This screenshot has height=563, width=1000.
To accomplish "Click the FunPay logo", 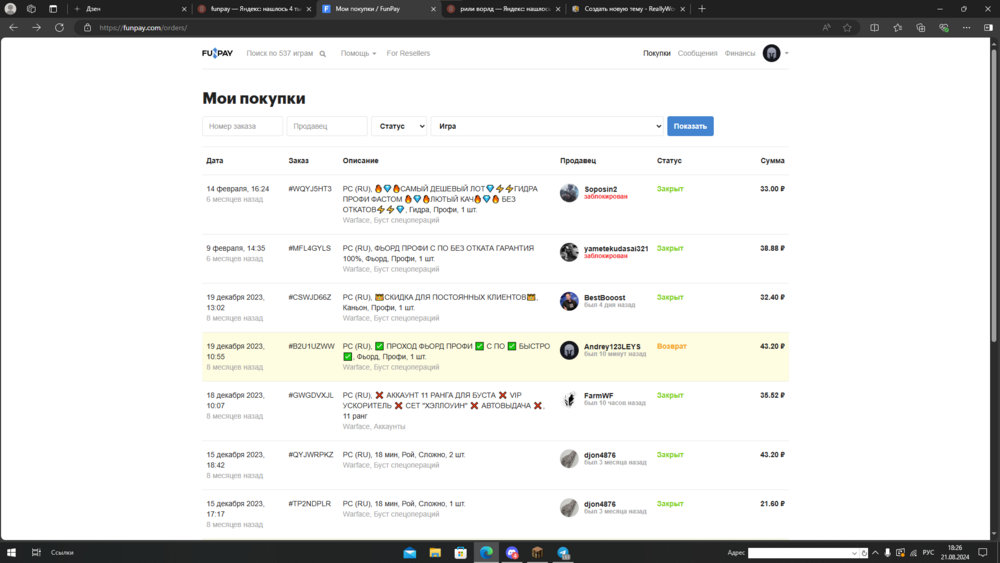I will click(217, 53).
